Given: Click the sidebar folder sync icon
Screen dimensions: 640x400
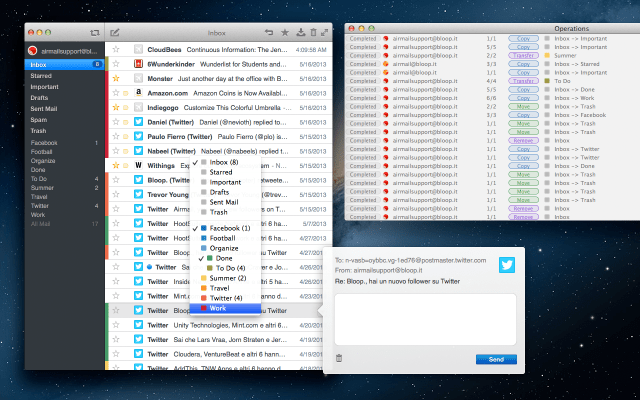Looking at the screenshot, I should [95, 33].
